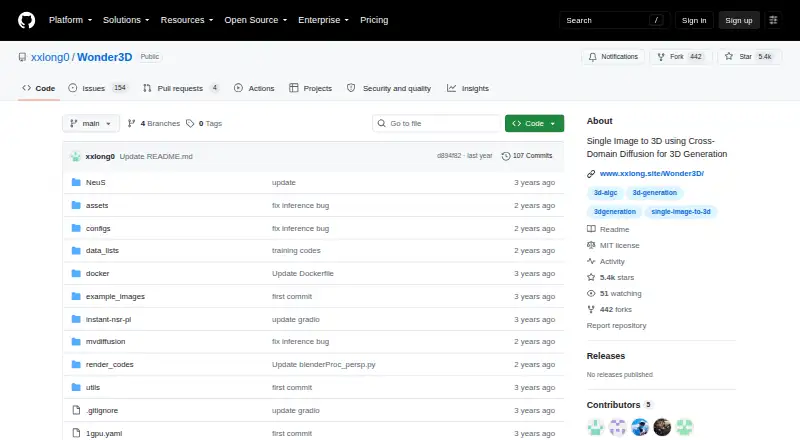800x440 pixels.
Task: Expand the Enterprise menu
Action: pos(323,20)
